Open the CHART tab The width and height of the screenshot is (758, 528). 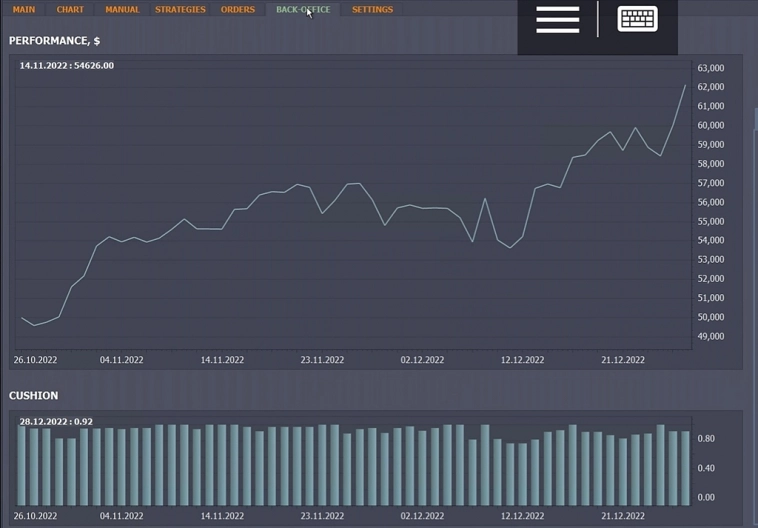(x=70, y=10)
